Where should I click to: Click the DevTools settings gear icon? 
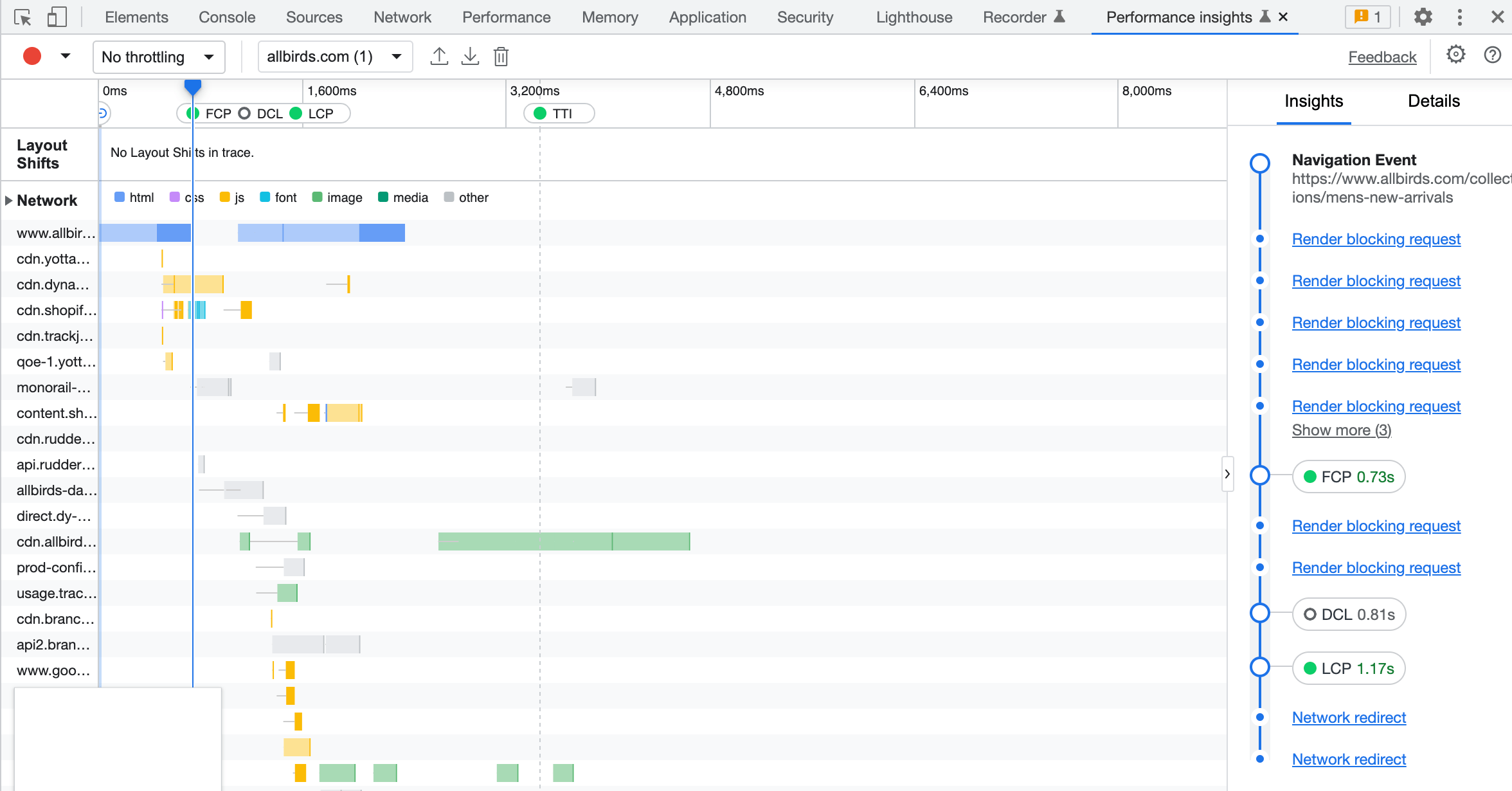click(1422, 17)
